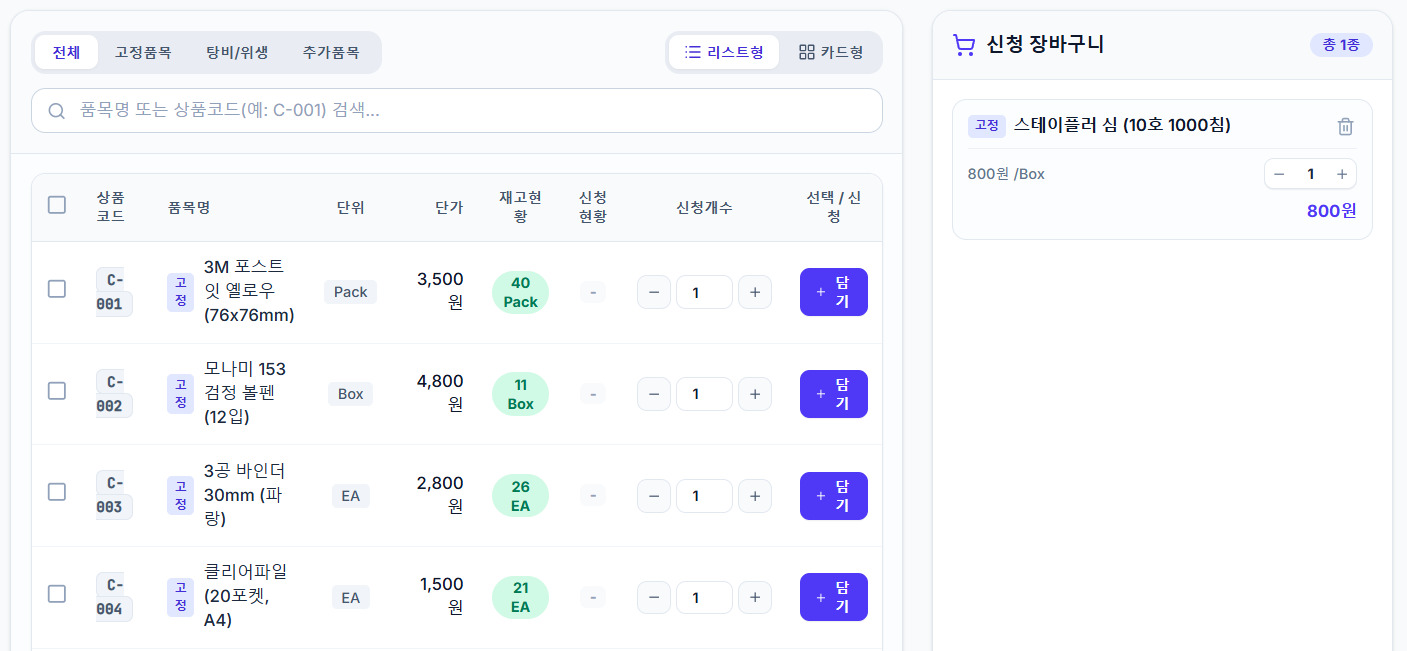Click the 11 Box stock badge
1407x651 pixels.
pyautogui.click(x=520, y=394)
